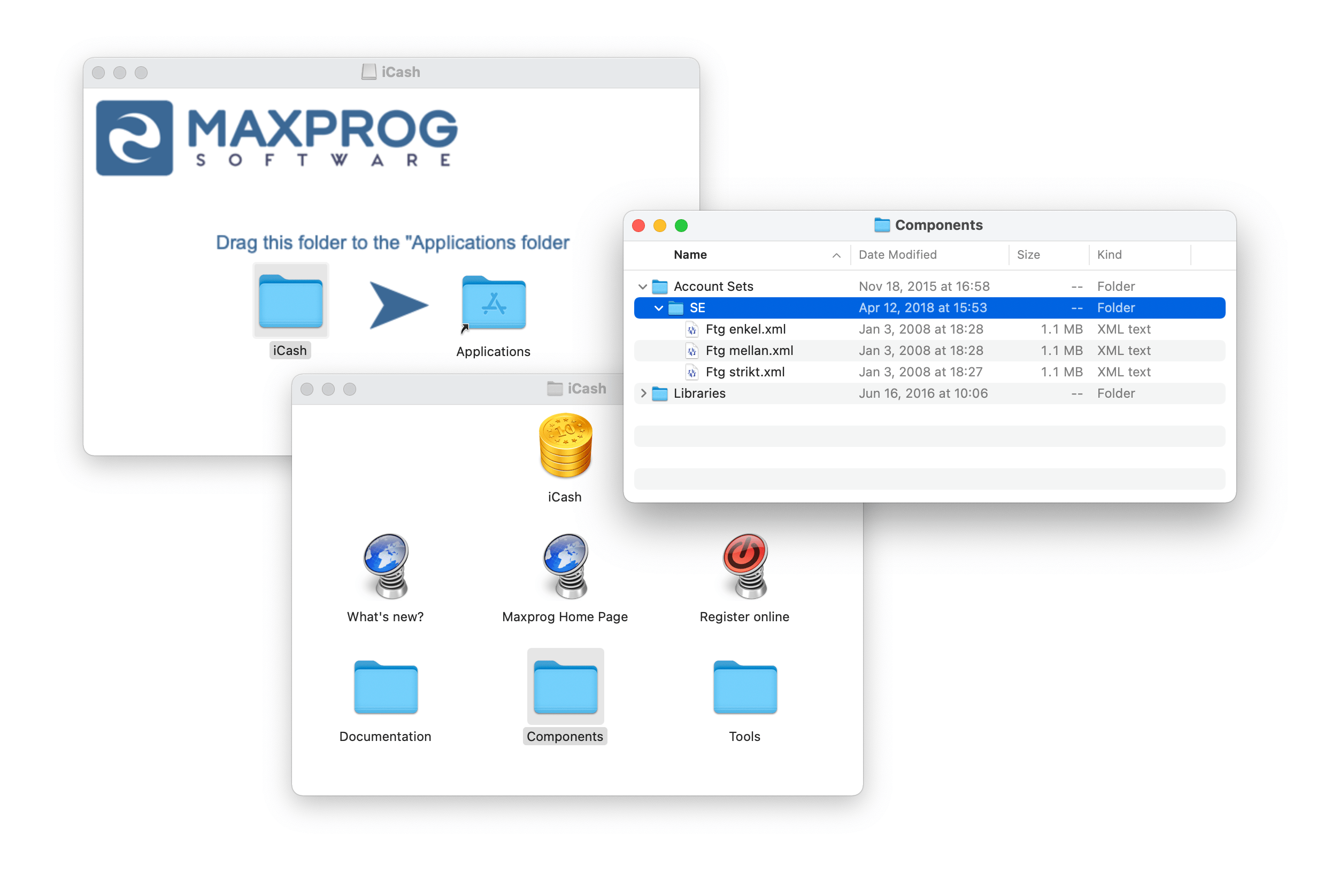Collapse the SE folder disclosure chevron

tap(658, 308)
